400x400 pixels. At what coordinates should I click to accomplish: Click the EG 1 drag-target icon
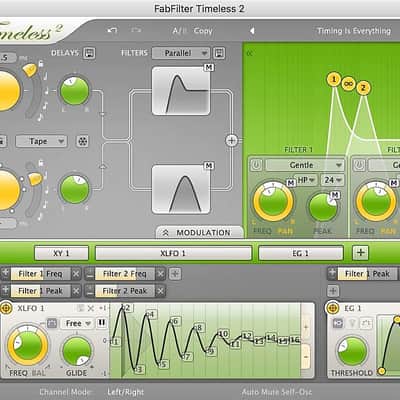[332, 308]
